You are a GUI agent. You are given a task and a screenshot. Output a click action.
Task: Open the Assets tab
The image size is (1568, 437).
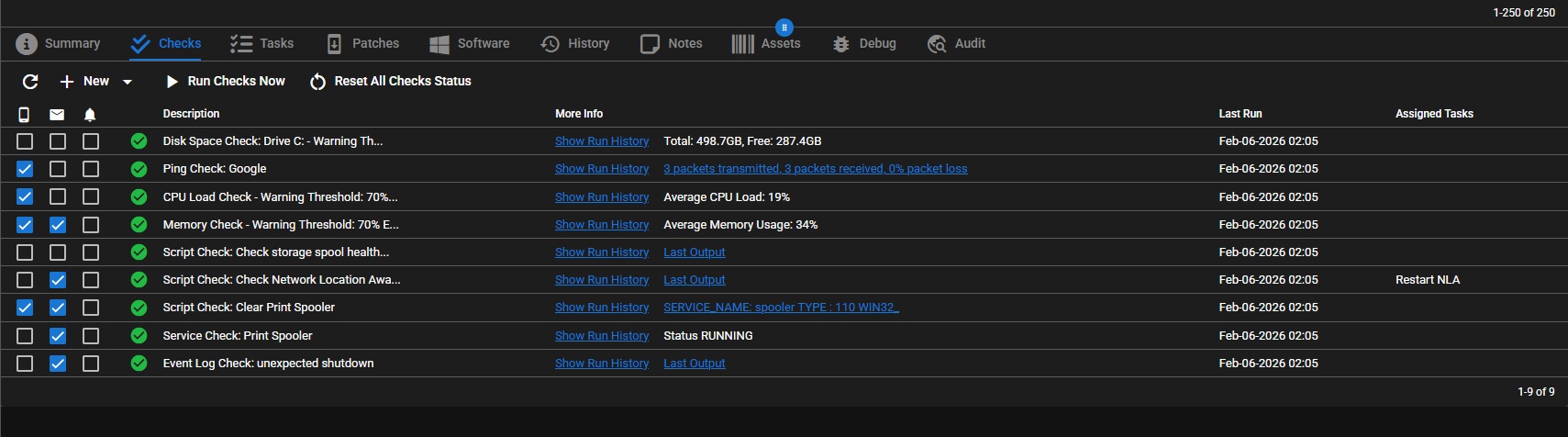pos(766,43)
